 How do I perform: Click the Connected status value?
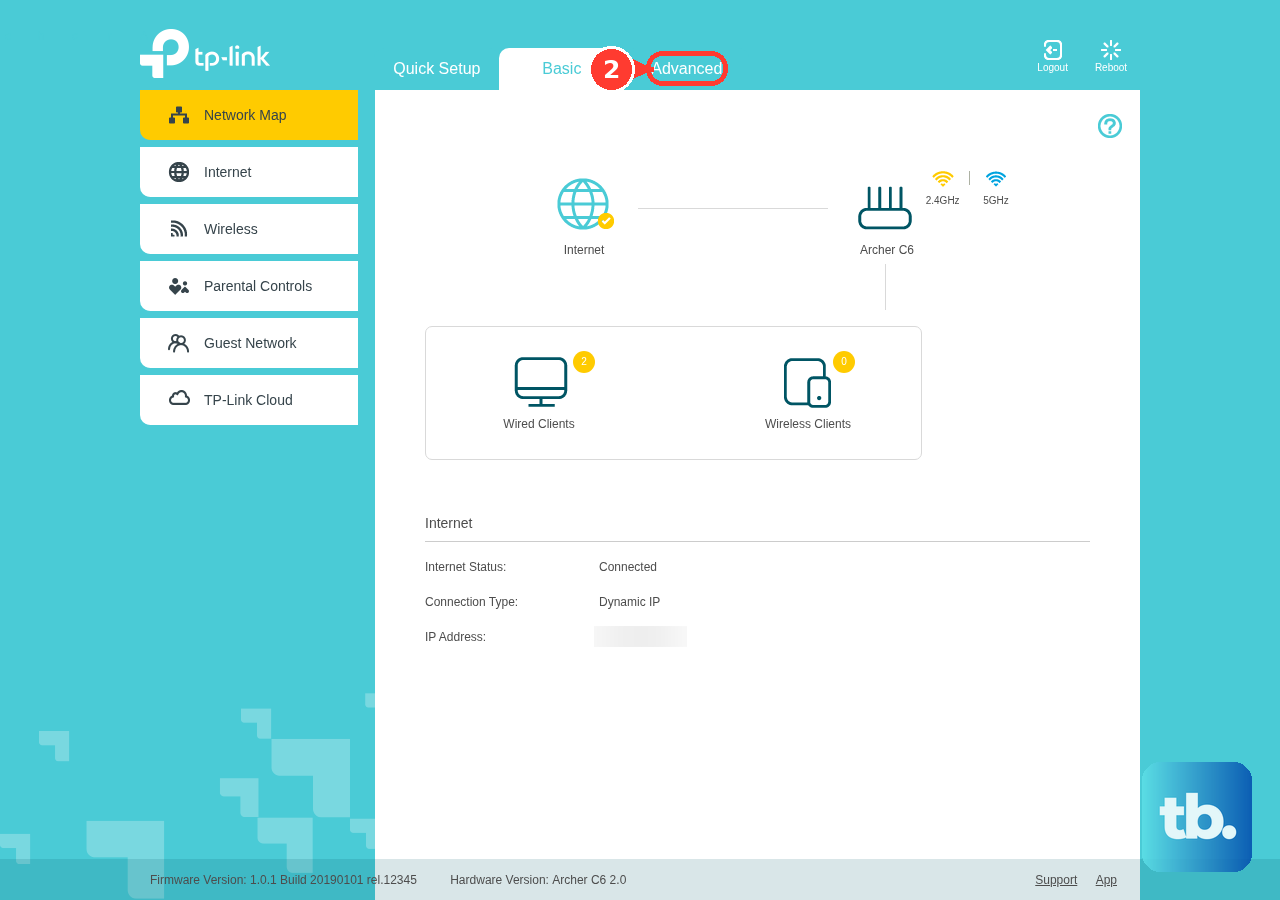point(628,567)
